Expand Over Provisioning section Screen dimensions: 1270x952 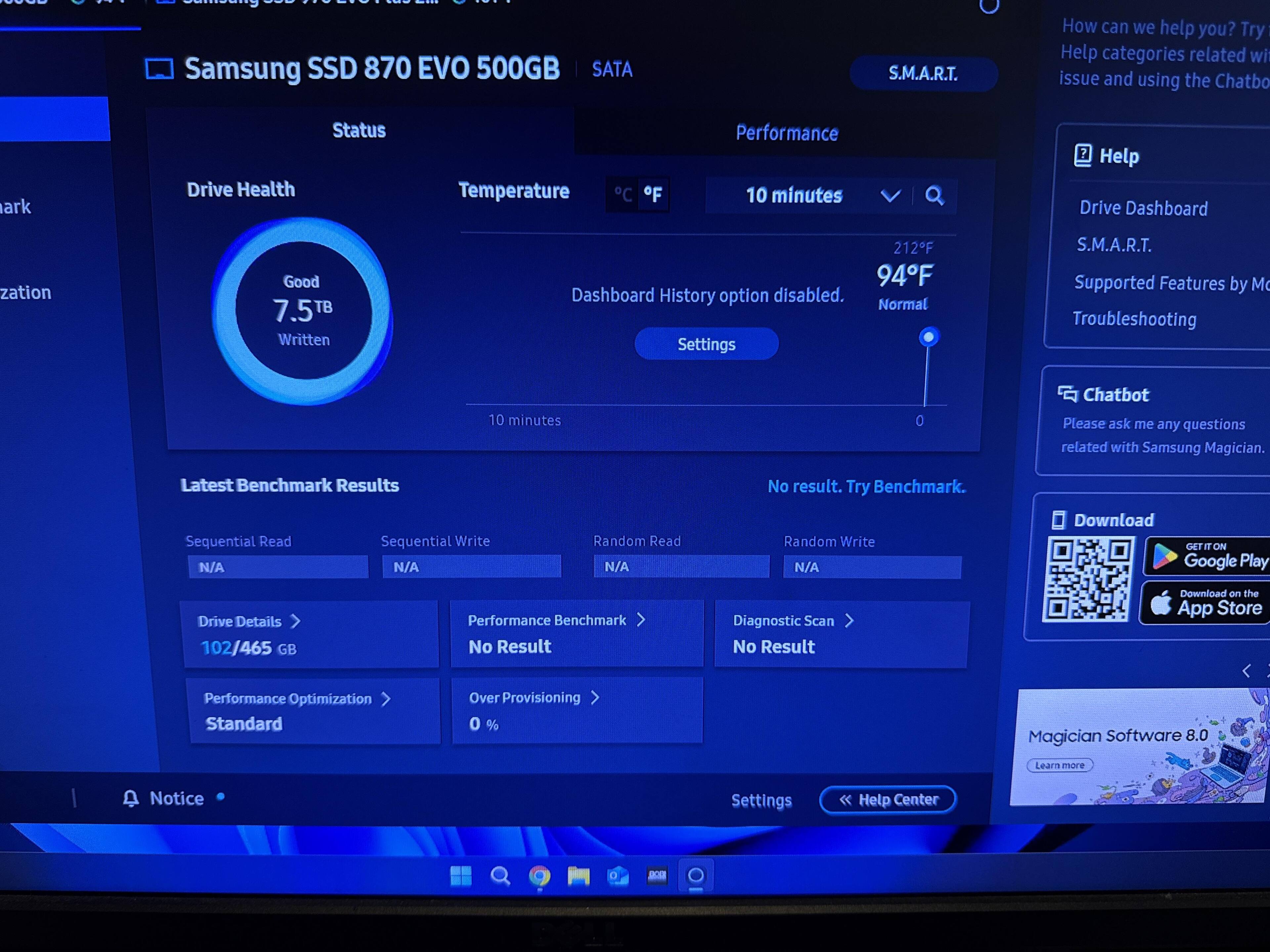(x=595, y=697)
